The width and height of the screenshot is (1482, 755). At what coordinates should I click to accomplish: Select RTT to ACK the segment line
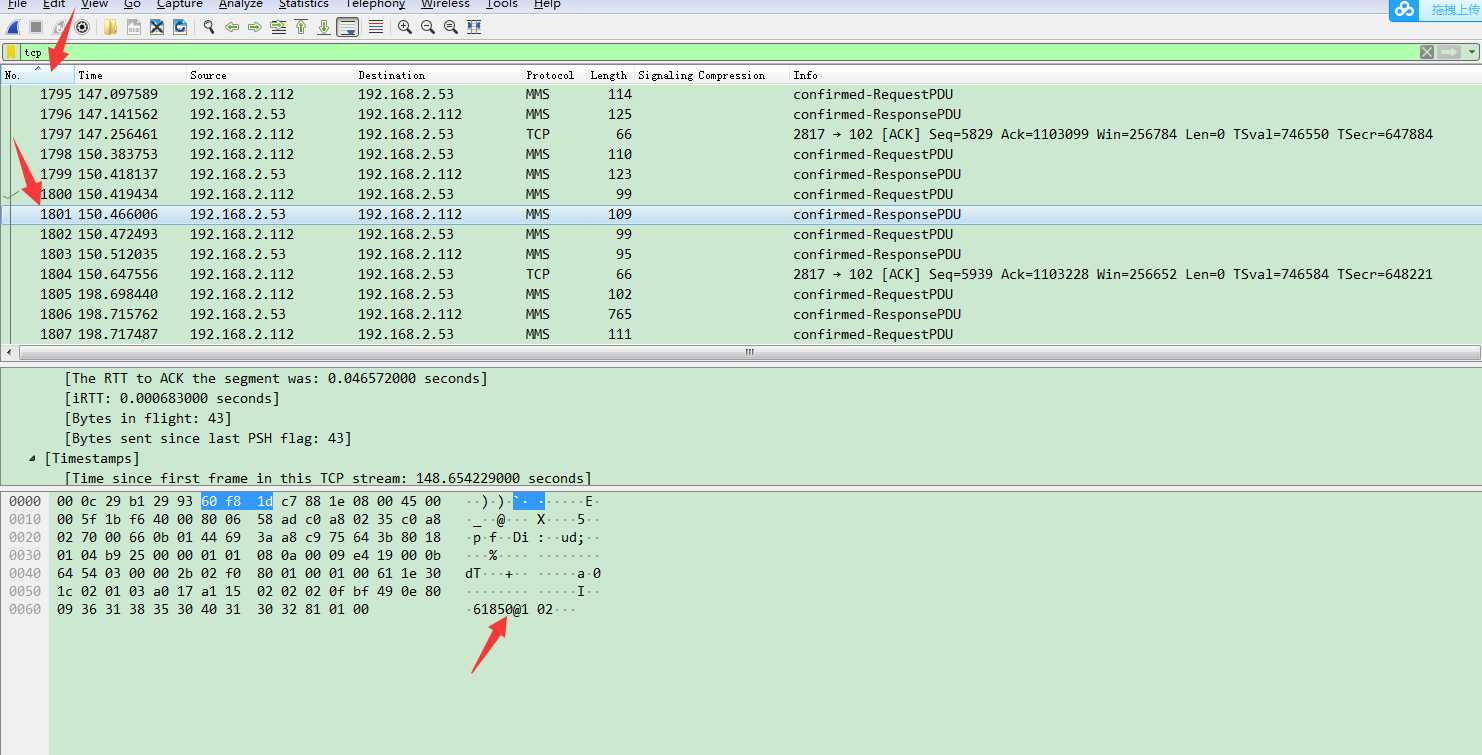click(276, 378)
